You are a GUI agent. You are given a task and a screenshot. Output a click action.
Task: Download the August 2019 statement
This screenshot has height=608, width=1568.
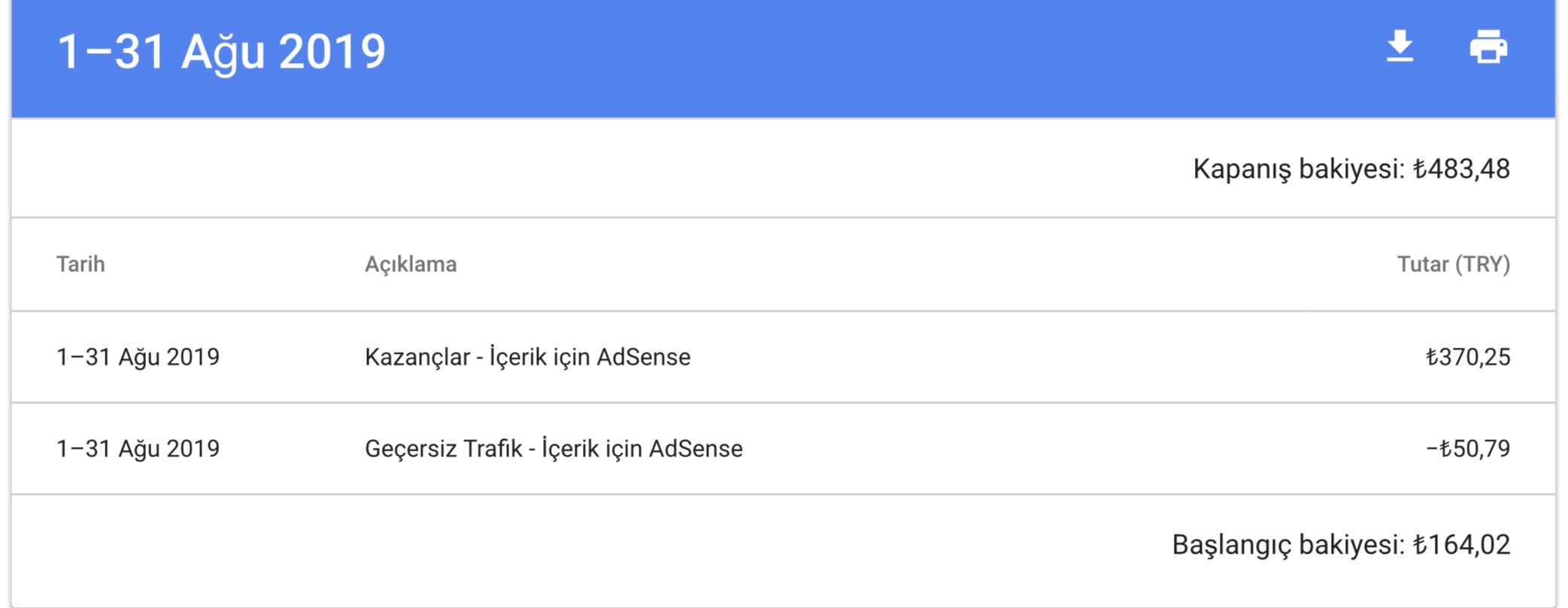click(1400, 47)
